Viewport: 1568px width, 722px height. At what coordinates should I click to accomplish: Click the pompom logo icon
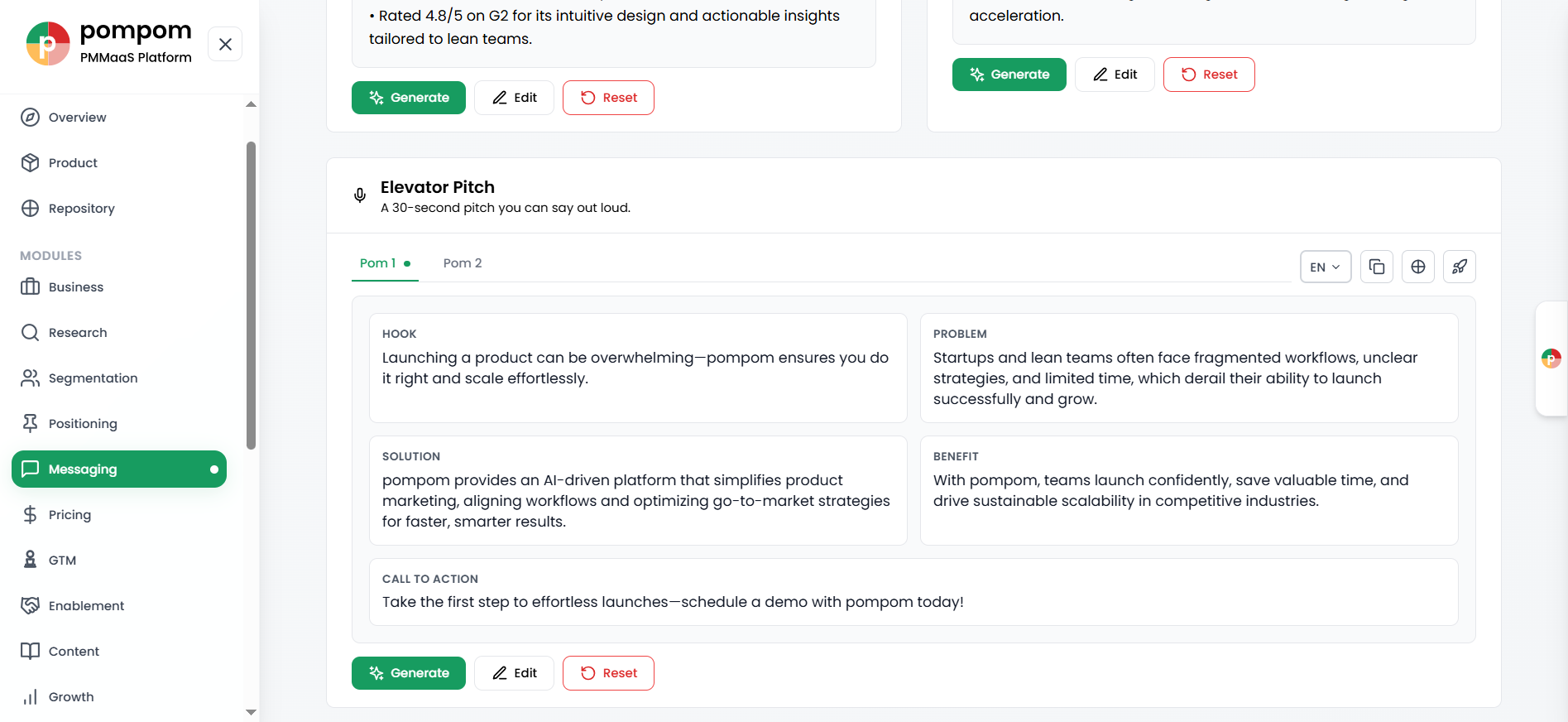48,44
